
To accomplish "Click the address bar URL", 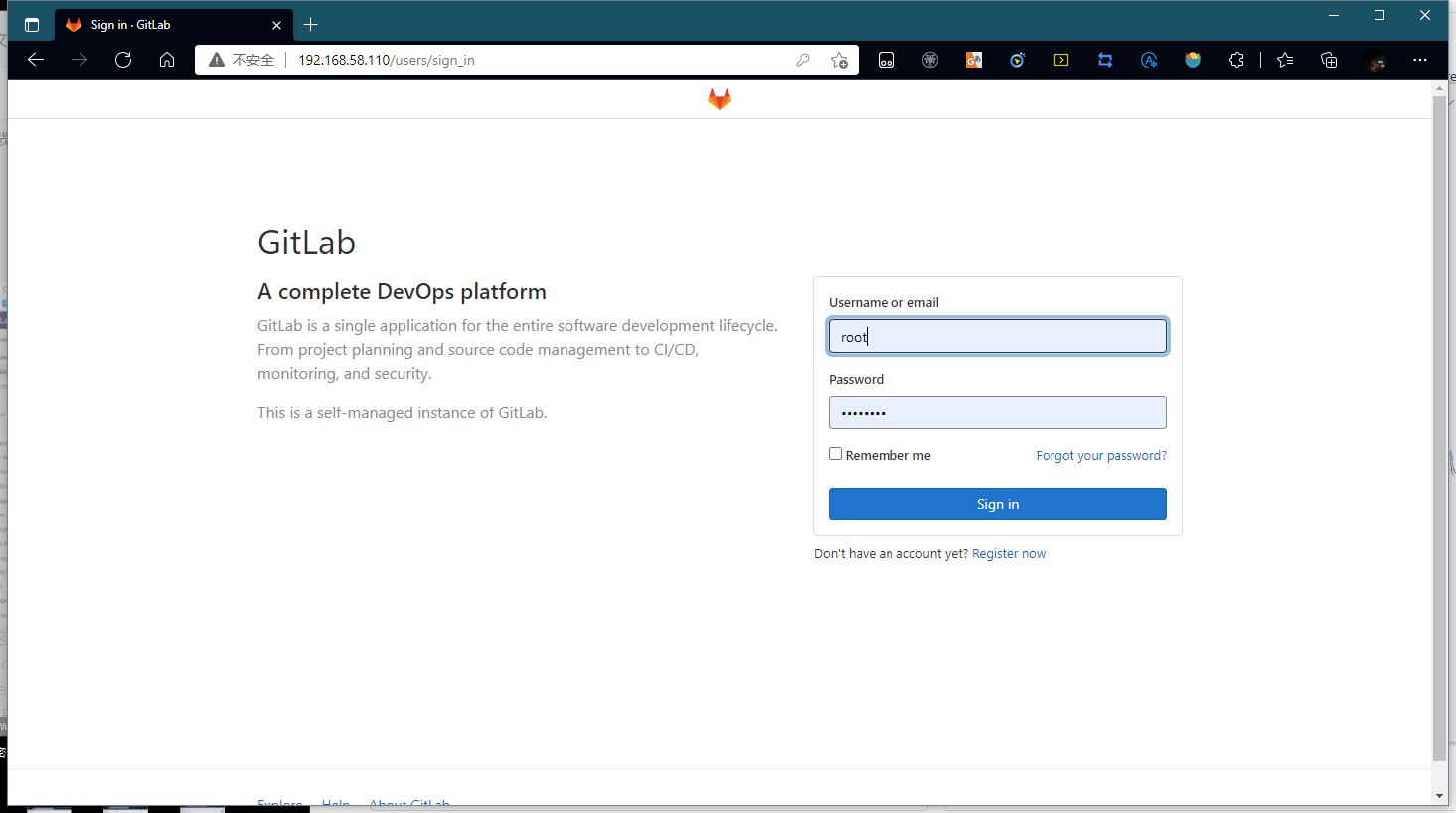I will pos(387,60).
